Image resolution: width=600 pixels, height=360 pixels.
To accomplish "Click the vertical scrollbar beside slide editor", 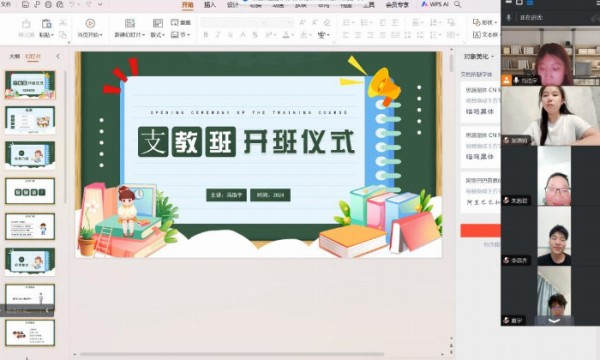I will (451, 62).
